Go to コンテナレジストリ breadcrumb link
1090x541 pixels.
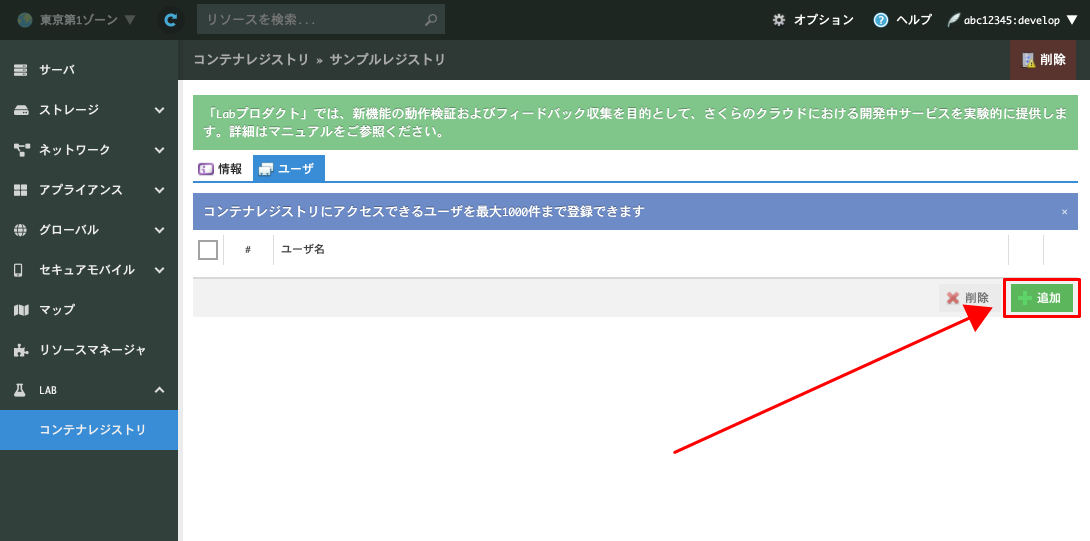point(251,60)
